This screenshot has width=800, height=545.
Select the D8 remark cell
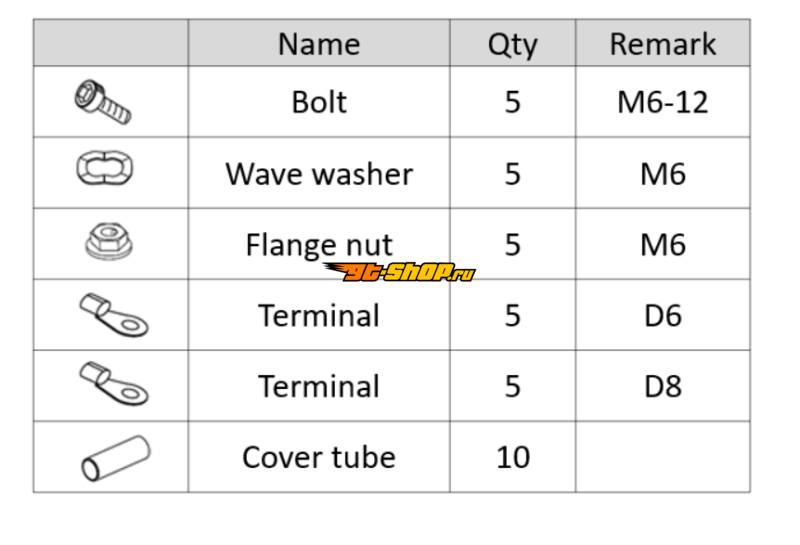pyautogui.click(x=662, y=386)
